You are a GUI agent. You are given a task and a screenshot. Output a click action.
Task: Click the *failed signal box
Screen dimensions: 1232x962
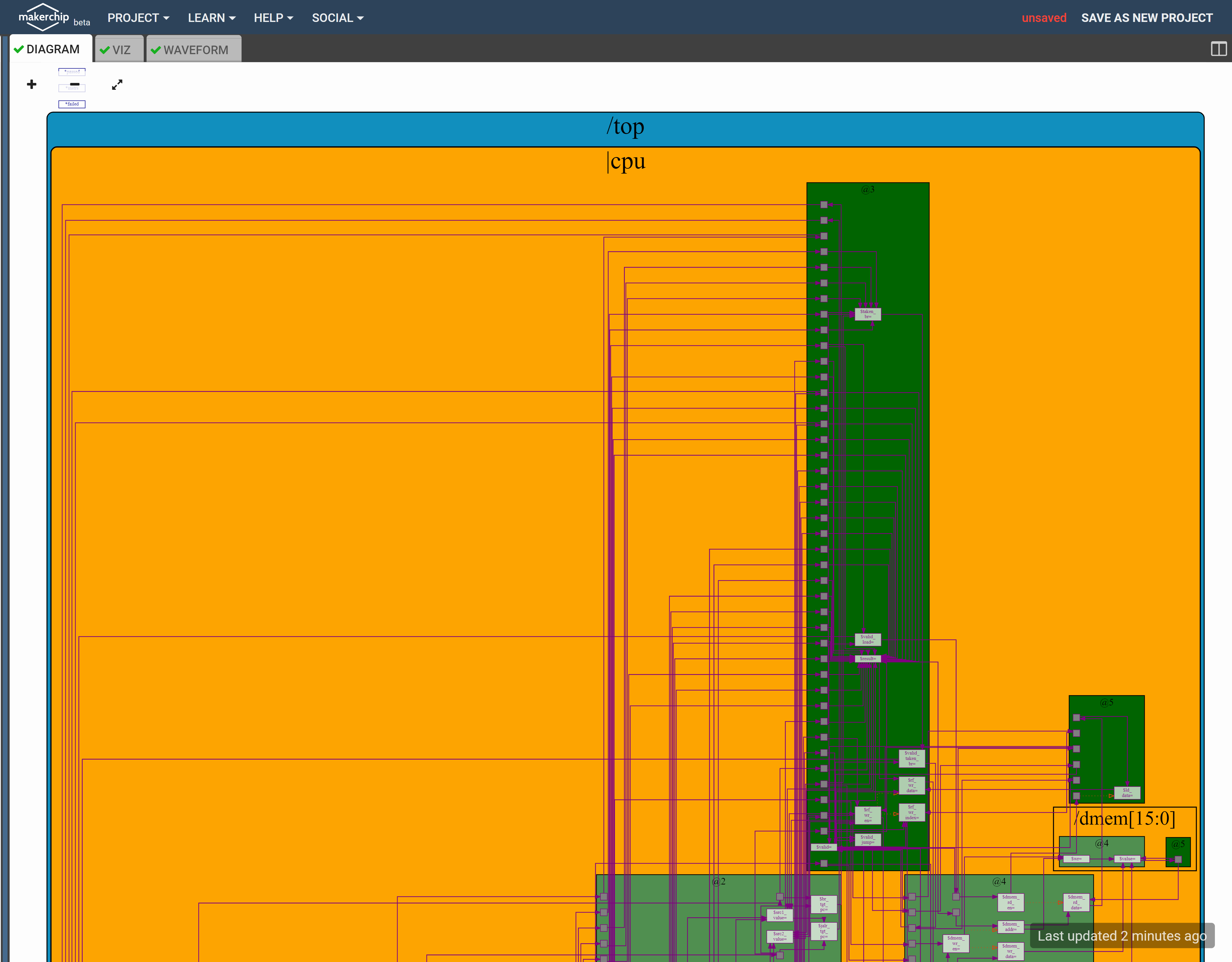click(x=72, y=104)
